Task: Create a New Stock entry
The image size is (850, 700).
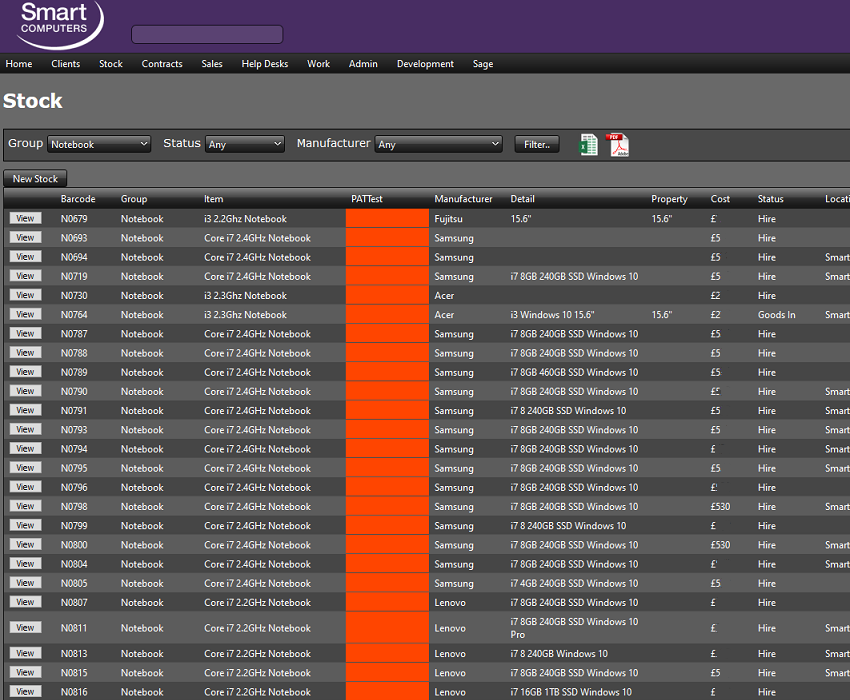Action: point(35,179)
